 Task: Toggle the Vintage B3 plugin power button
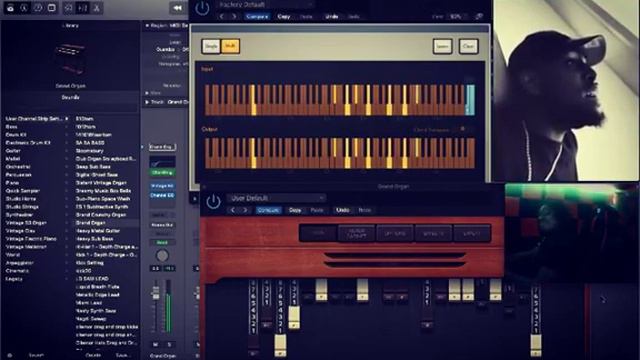213,202
